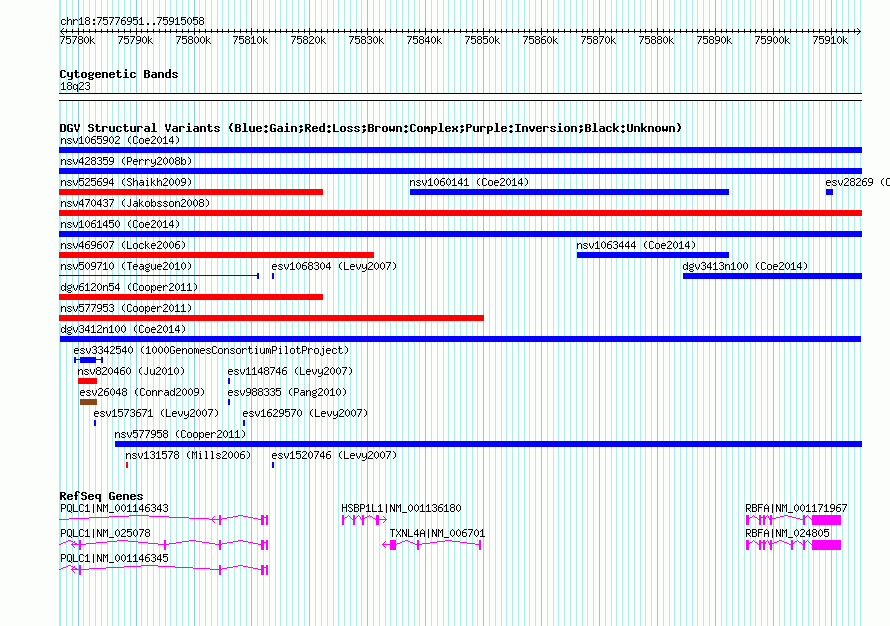Screen dimensions: 890x626
Task: Click the nsv131578 (Mills2006) red marker
Action: tap(127, 465)
